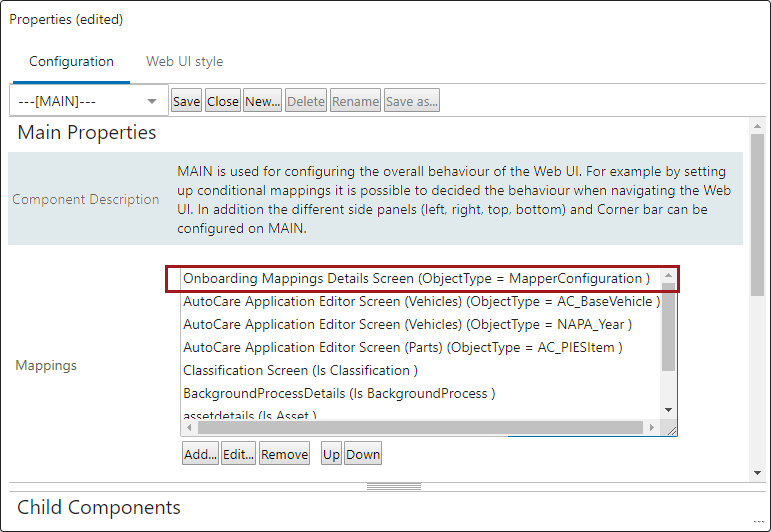Click the New... button
Viewport: 771px width, 532px height.
[262, 101]
